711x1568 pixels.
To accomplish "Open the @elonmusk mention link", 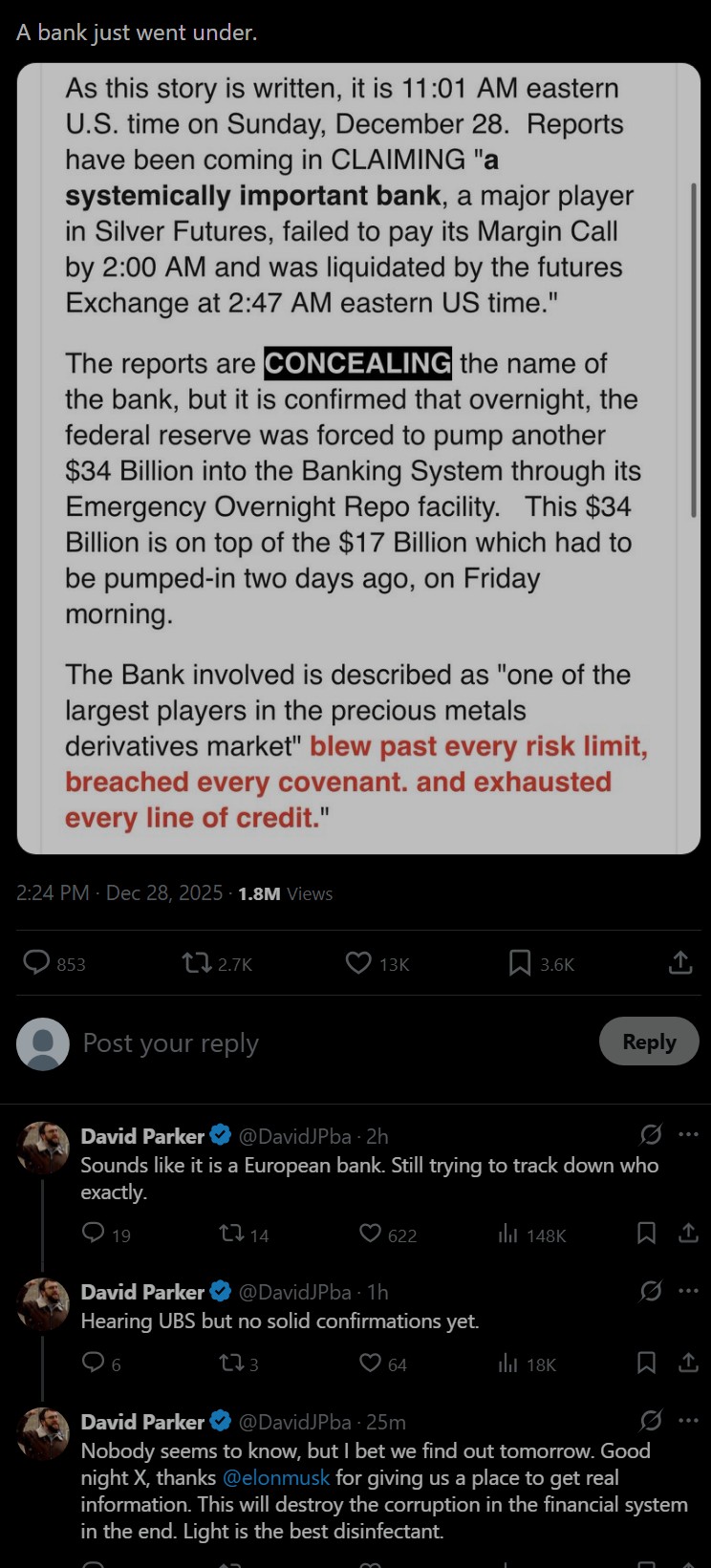I will pyautogui.click(x=276, y=1477).
